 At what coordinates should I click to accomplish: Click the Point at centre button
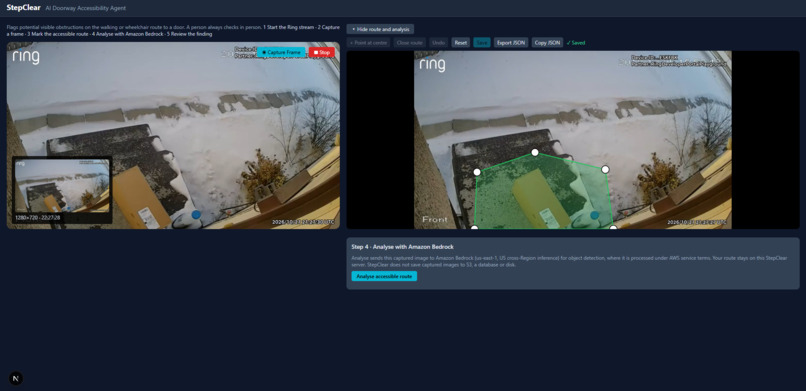tap(369, 43)
